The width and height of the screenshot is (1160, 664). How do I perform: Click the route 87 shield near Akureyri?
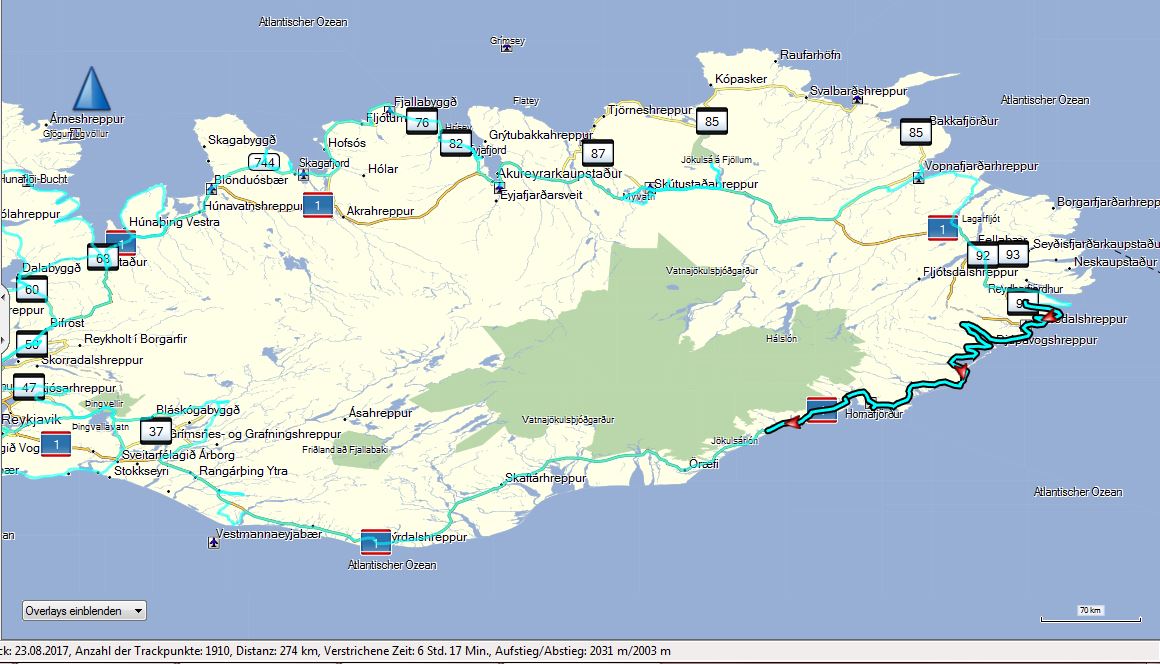pos(598,154)
